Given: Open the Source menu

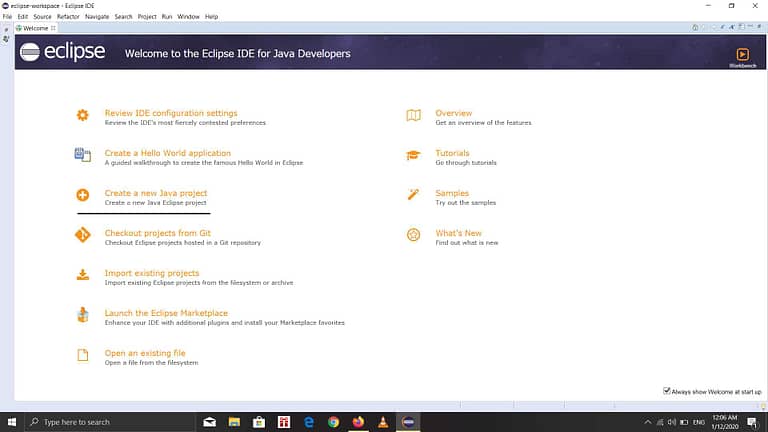Looking at the screenshot, I should point(42,17).
